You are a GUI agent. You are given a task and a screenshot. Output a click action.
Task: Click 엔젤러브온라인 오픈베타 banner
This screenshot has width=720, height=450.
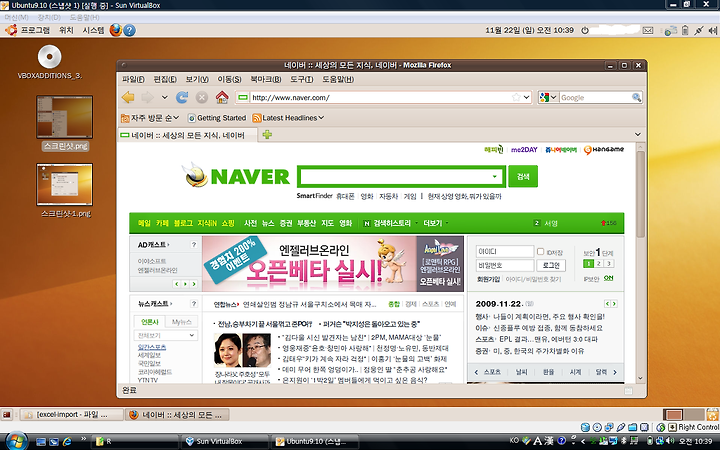(333, 264)
